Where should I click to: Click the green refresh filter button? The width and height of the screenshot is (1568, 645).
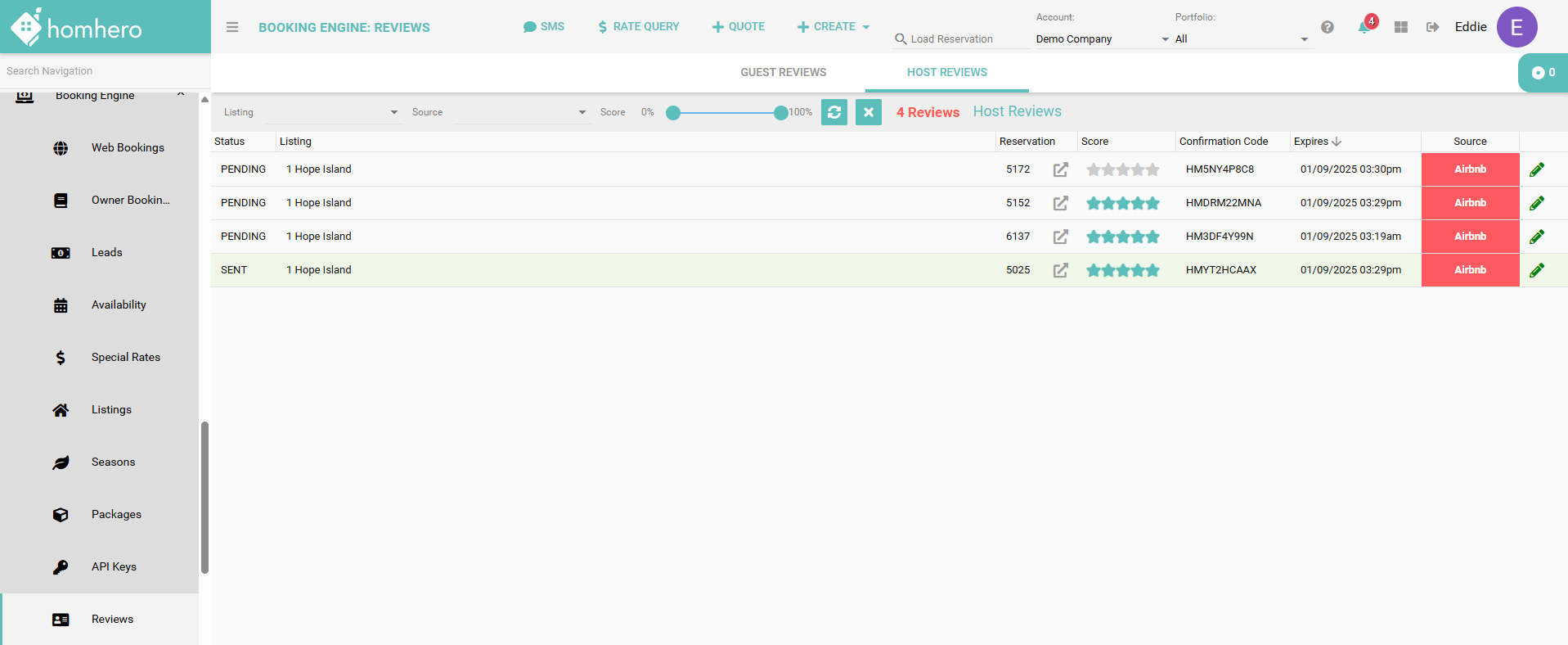(833, 112)
